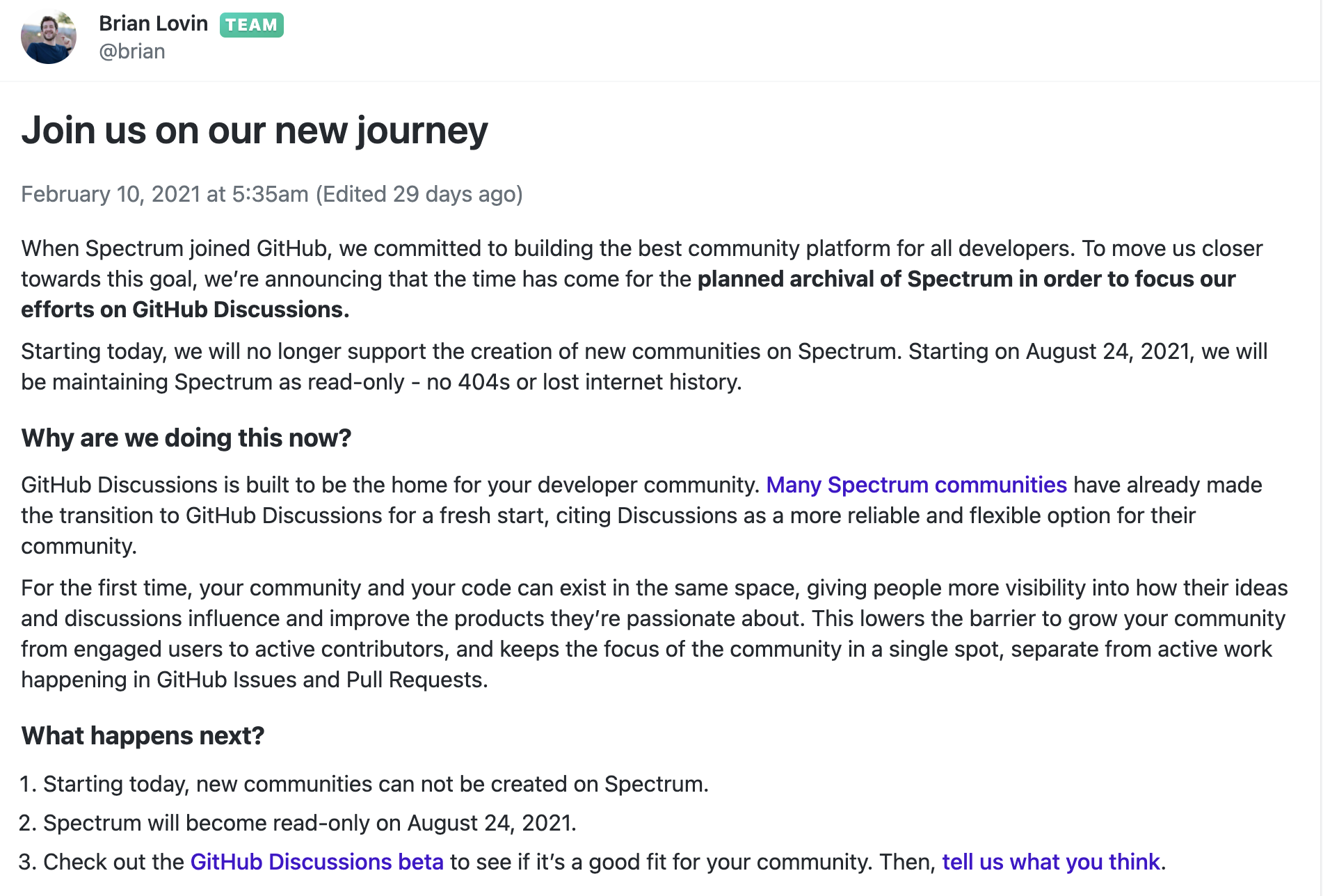Open the 'GitHub Discussions beta' link
The width and height of the screenshot is (1323, 896).
[316, 862]
